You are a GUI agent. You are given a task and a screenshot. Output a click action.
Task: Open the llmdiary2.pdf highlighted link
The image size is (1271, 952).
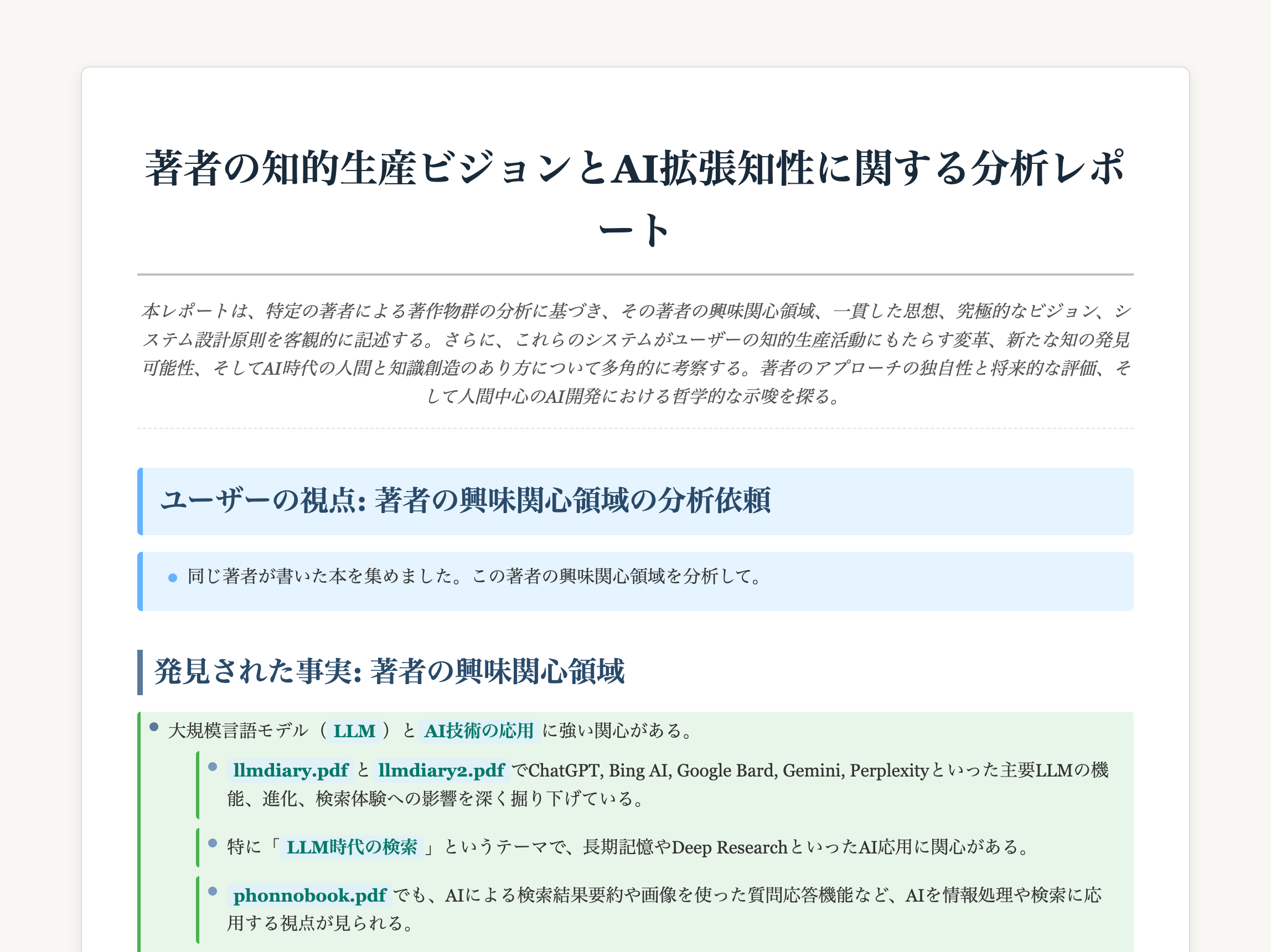click(442, 771)
